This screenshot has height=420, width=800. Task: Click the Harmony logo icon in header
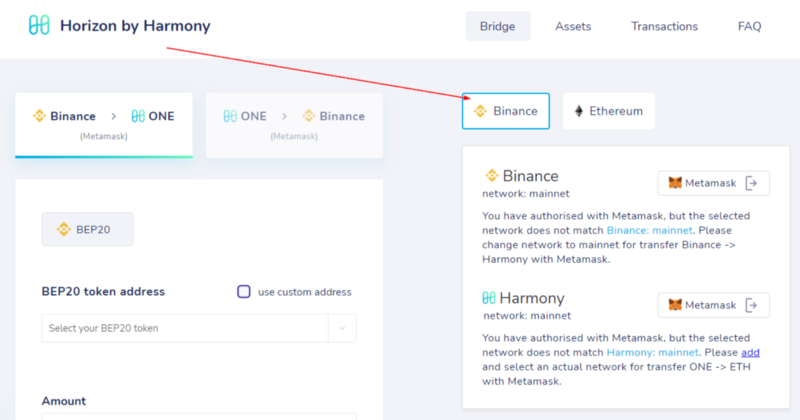pos(39,26)
